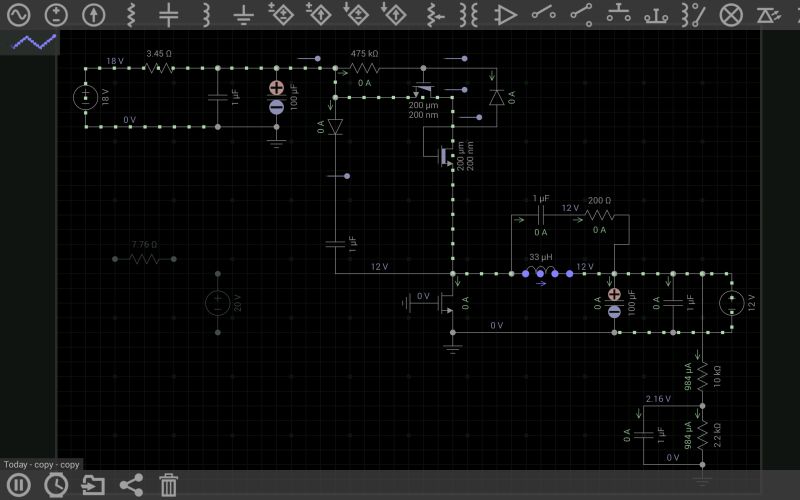This screenshot has width=800, height=500.
Task: Select the 475 kΩ resistor
Action: tap(364, 68)
